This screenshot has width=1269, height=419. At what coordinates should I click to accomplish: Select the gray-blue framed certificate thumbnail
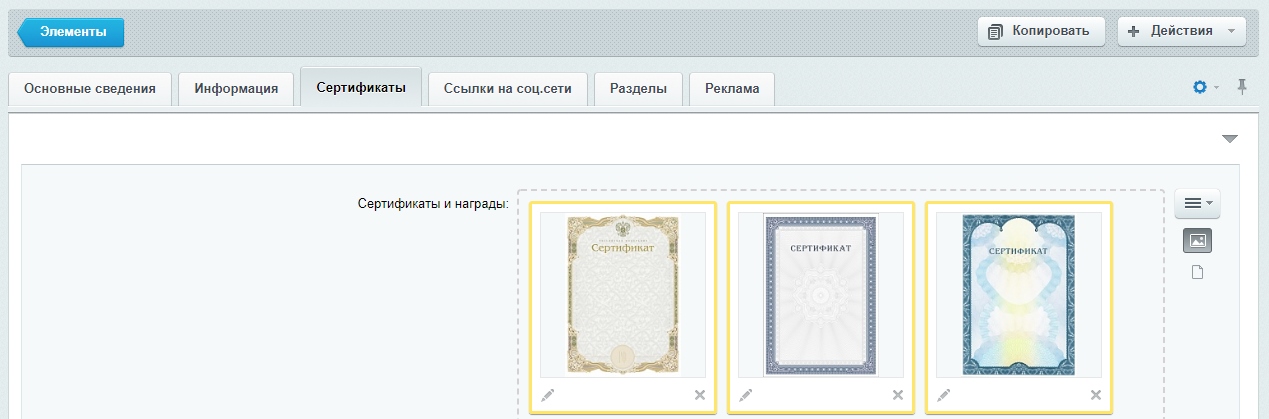[x=821, y=295]
